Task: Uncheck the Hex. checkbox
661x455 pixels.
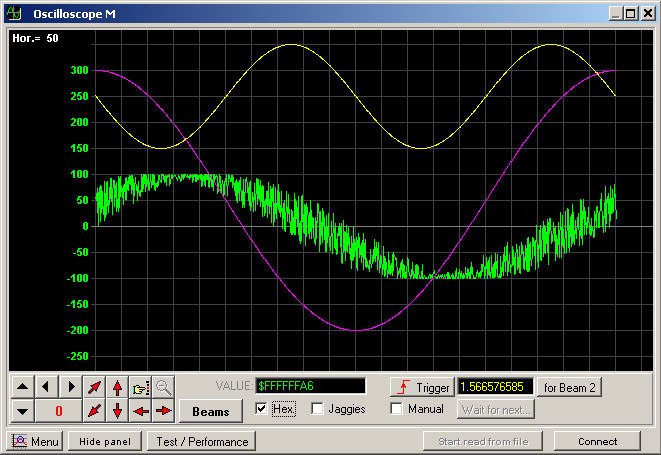Action: click(262, 409)
